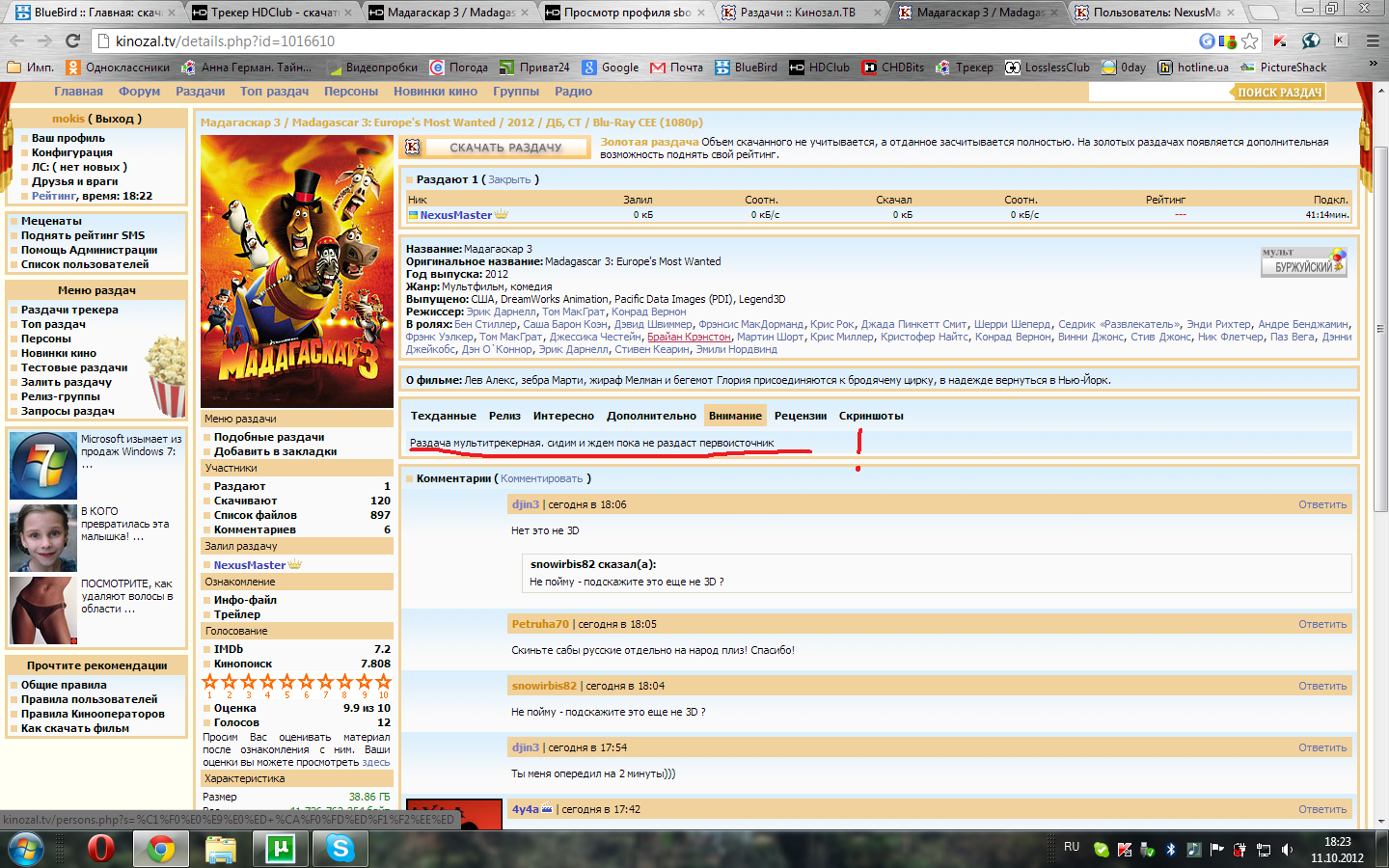This screenshot has height=868, width=1389.
Task: Open the Скриншоты tab
Action: tap(871, 416)
